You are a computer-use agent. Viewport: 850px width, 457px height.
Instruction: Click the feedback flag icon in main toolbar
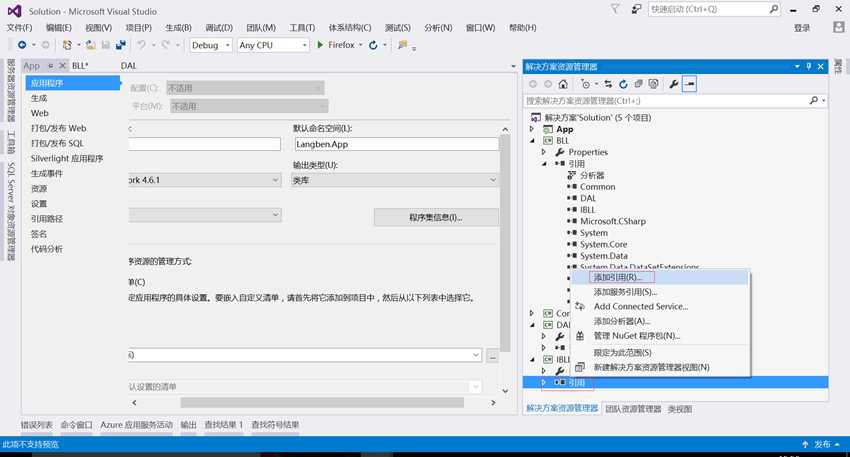pos(403,45)
